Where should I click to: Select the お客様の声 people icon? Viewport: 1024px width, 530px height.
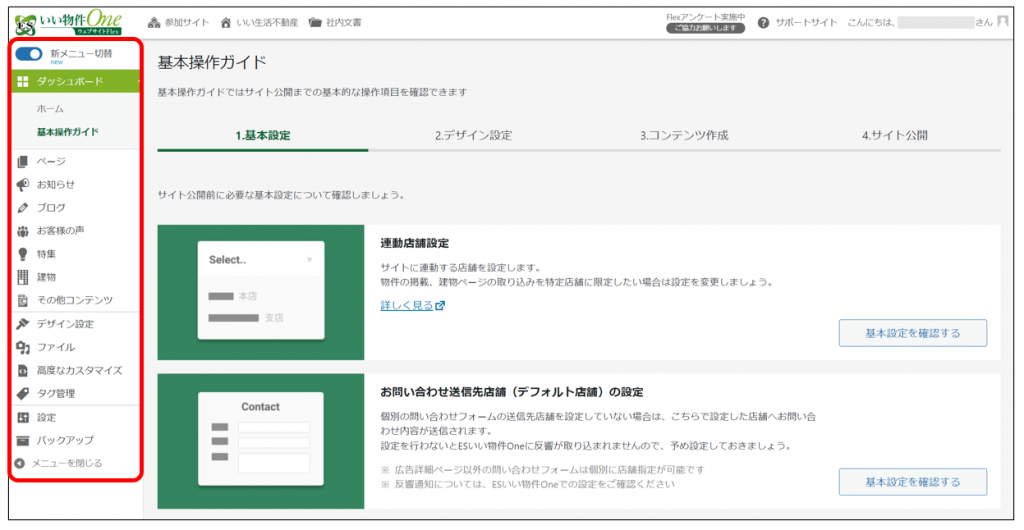pos(23,231)
